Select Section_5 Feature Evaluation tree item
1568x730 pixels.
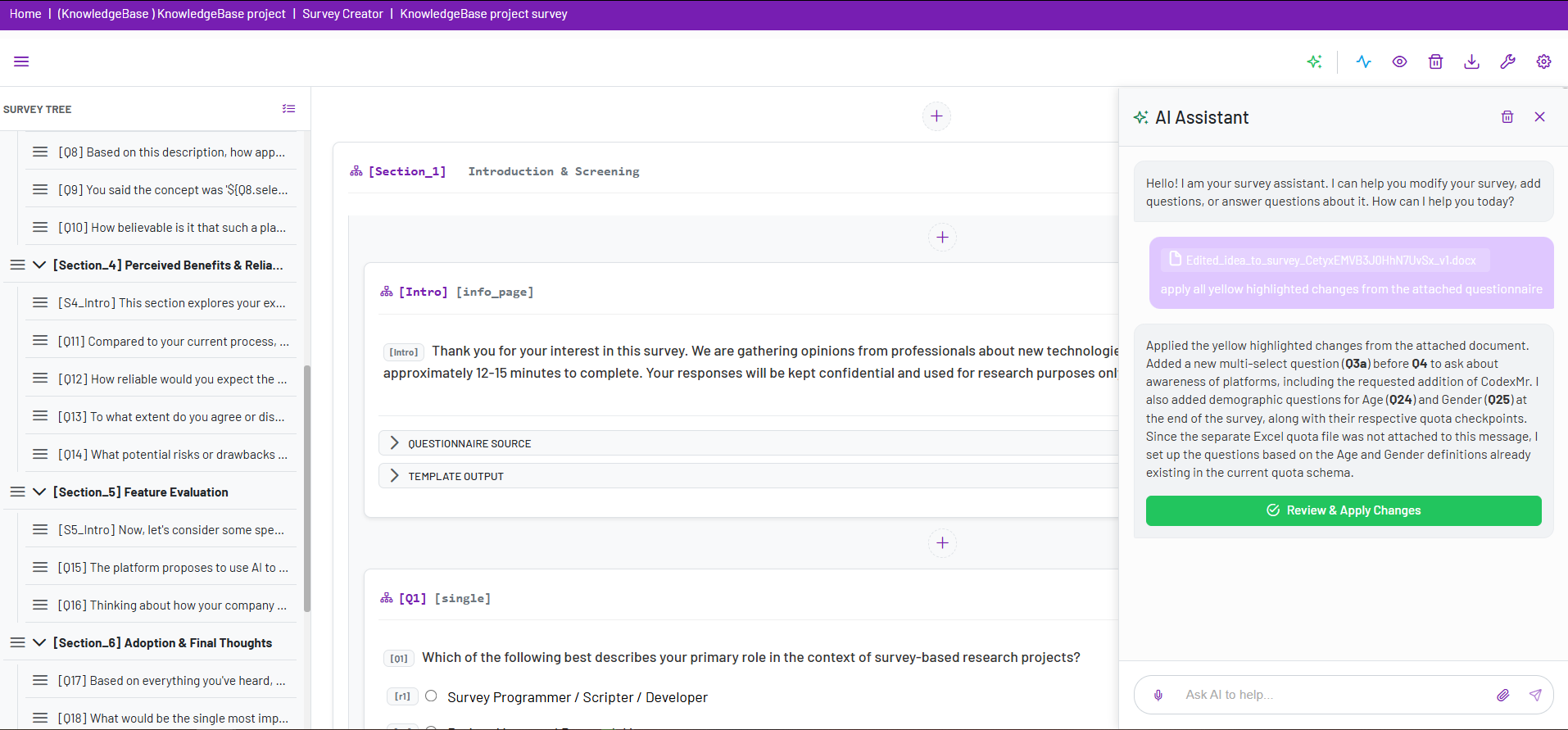(x=141, y=492)
